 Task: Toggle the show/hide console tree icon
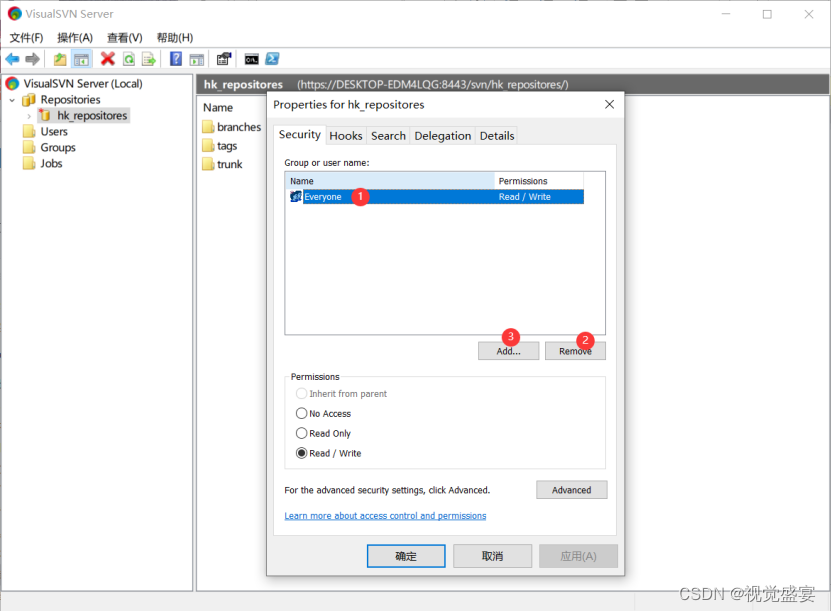pyautogui.click(x=81, y=59)
